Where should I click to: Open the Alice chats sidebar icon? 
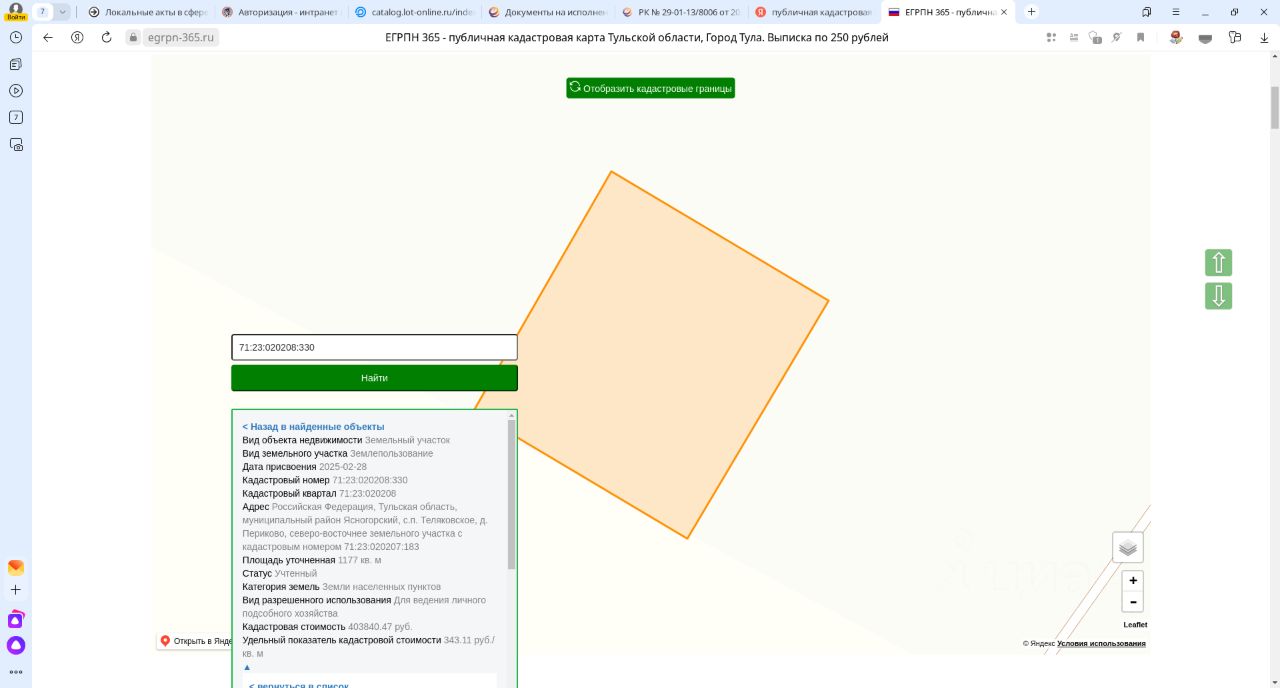[x=16, y=619]
